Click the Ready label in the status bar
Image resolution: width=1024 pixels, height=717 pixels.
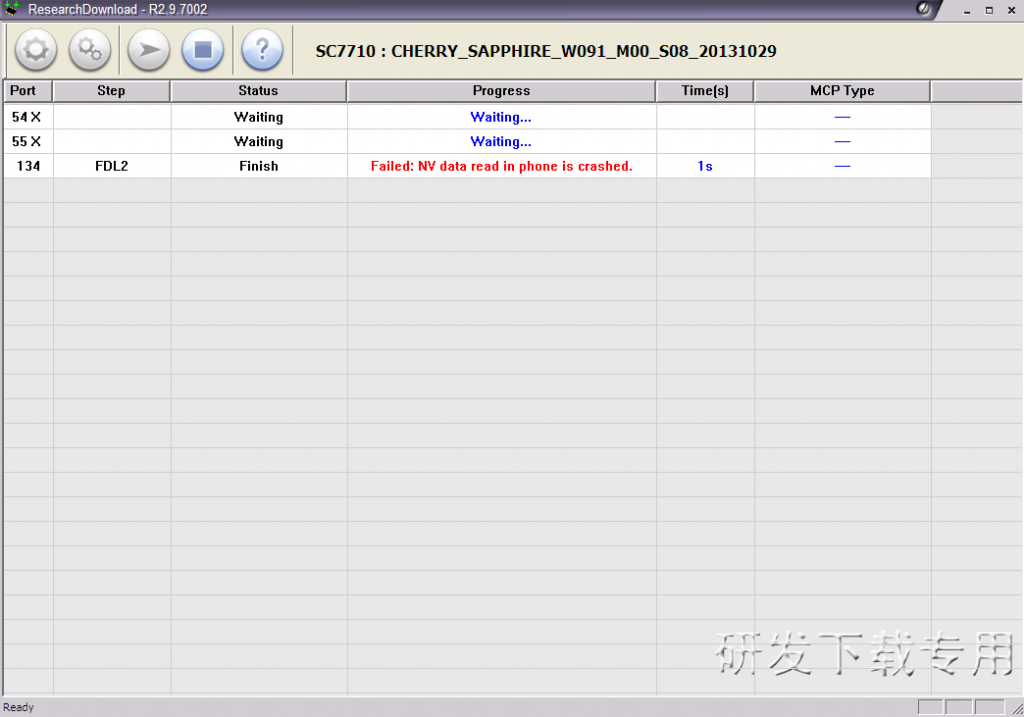(x=19, y=707)
